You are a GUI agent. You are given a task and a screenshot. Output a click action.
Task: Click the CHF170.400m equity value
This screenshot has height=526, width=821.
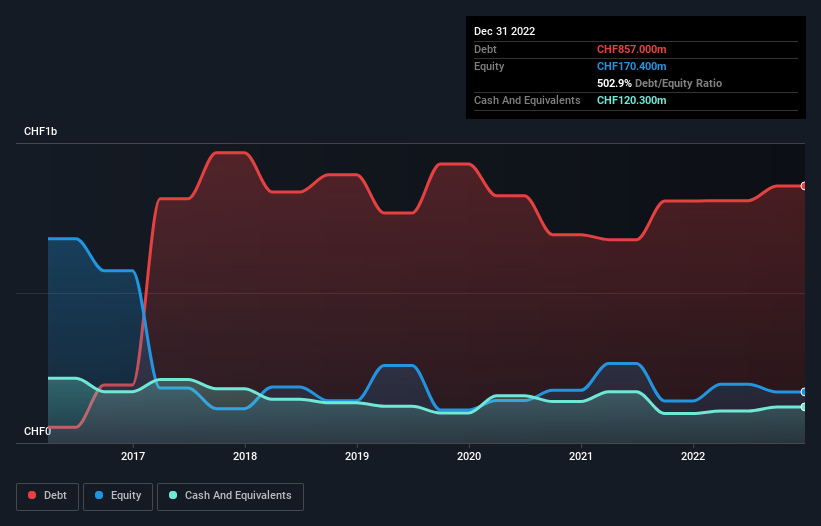tap(631, 66)
